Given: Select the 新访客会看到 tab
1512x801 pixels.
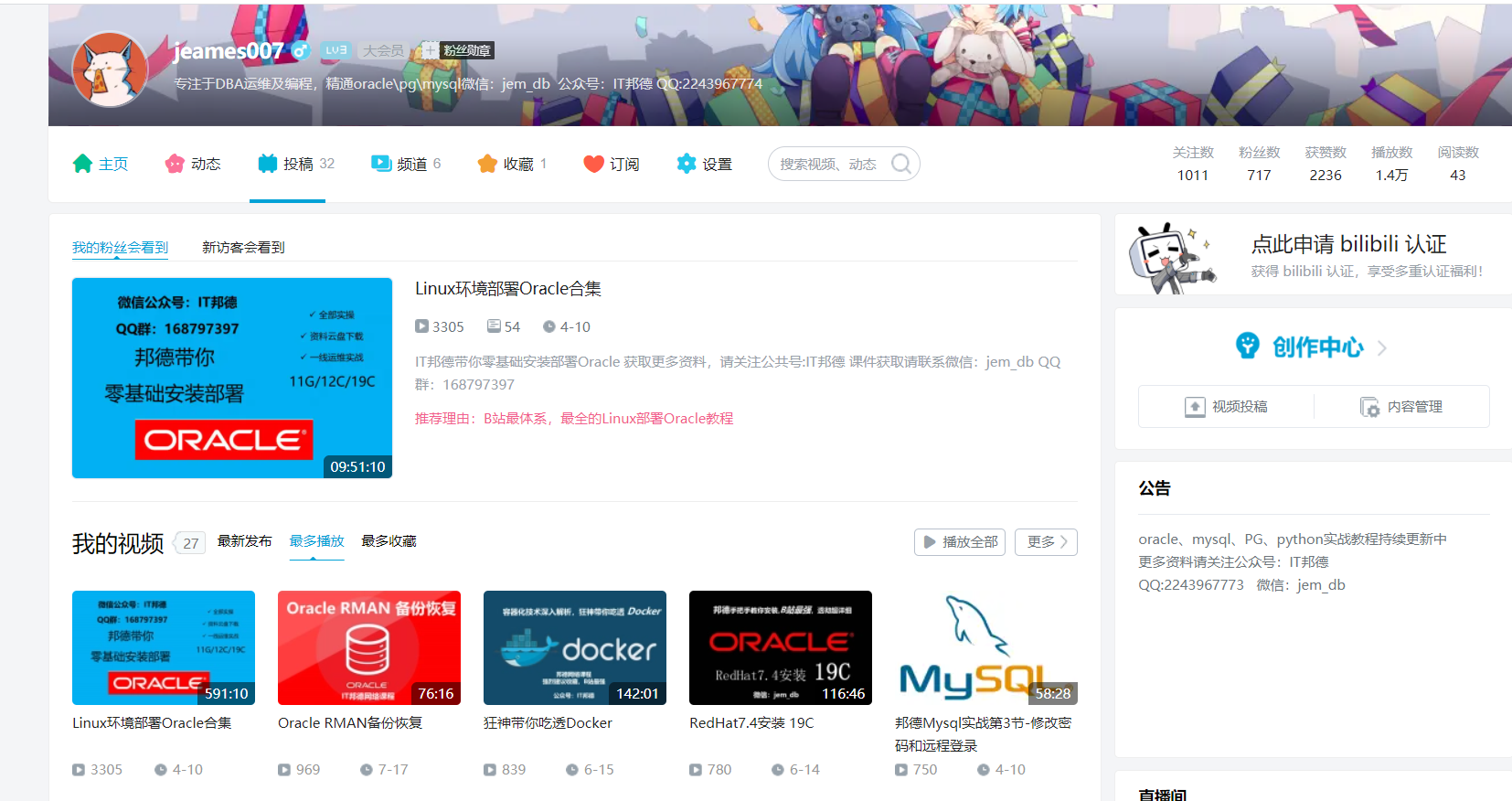Looking at the screenshot, I should (x=243, y=247).
